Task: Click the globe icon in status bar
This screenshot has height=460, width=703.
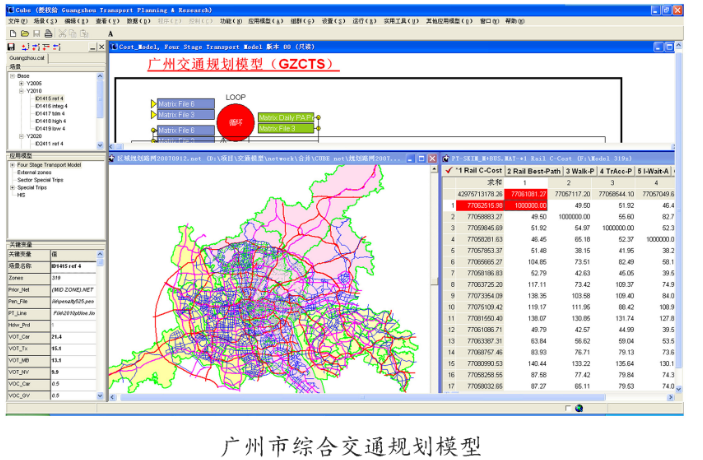Action: [x=579, y=408]
